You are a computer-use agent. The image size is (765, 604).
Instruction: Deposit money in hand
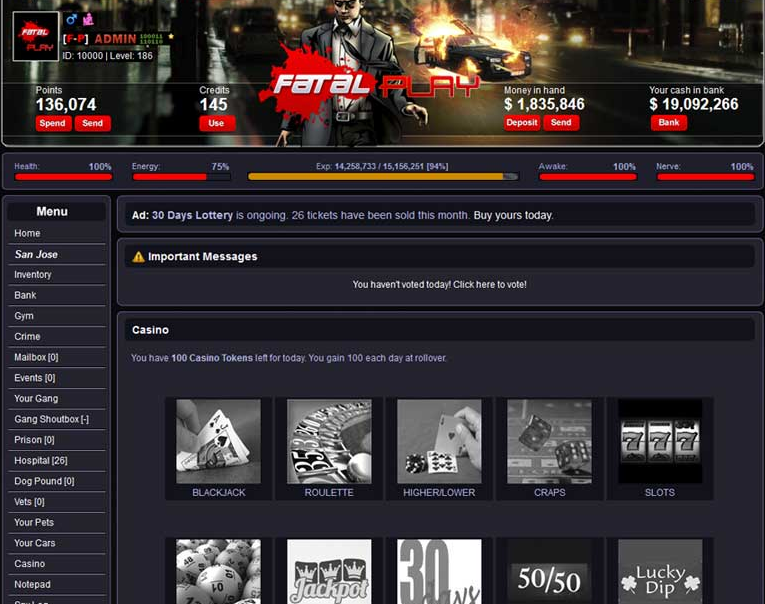[522, 122]
